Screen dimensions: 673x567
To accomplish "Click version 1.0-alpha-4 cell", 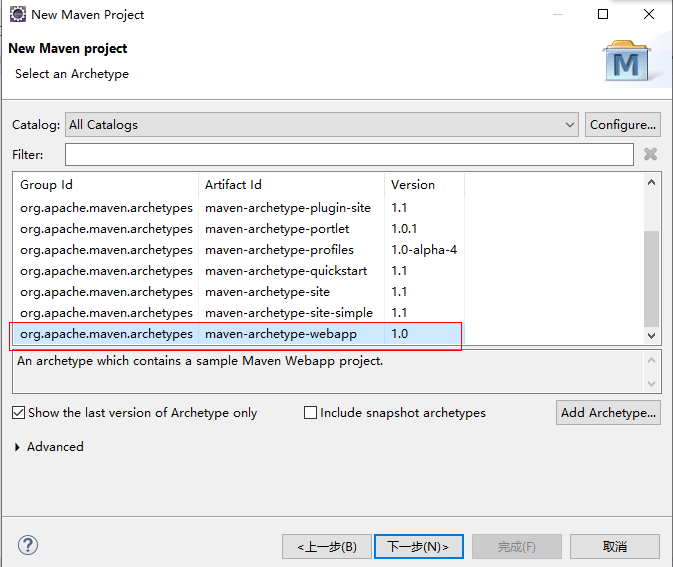I will 424,250.
